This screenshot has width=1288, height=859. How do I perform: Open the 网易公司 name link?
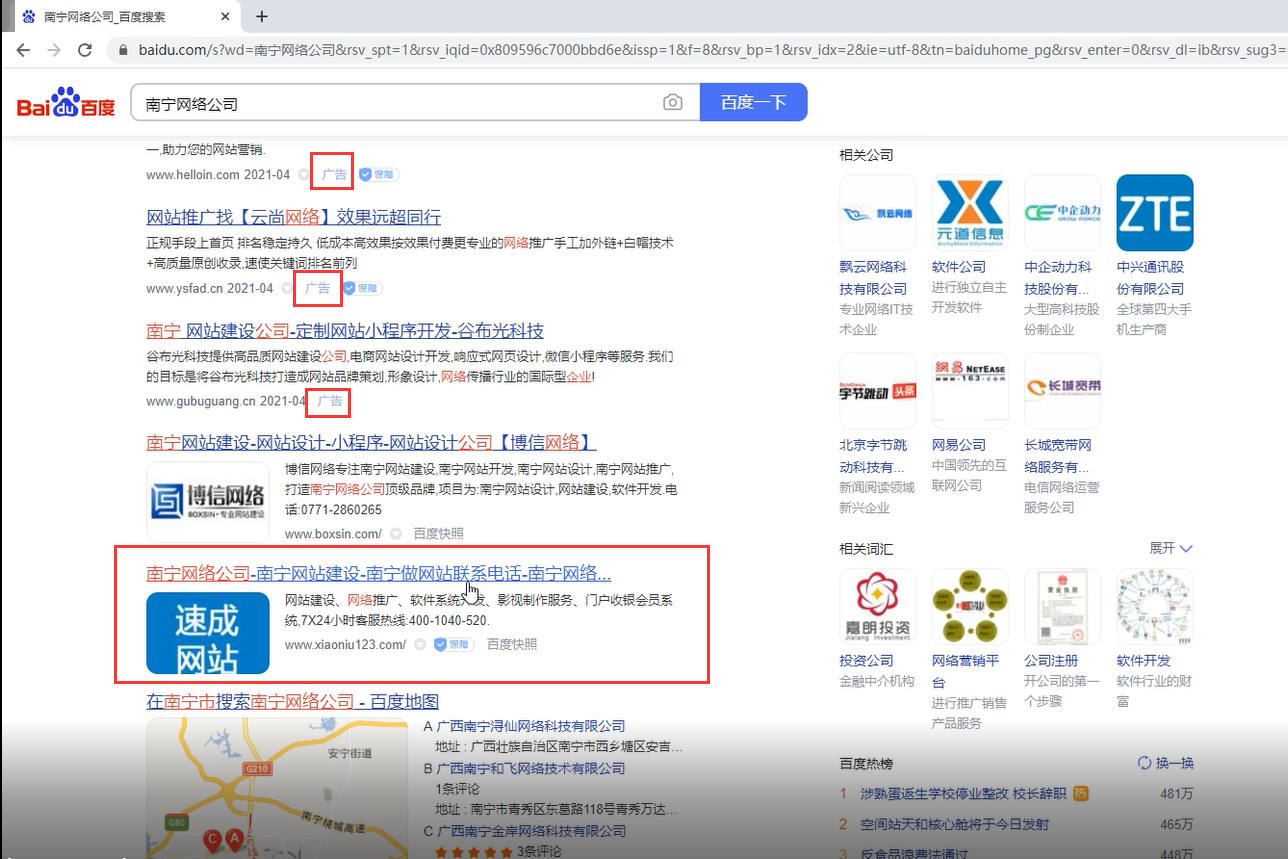959,445
